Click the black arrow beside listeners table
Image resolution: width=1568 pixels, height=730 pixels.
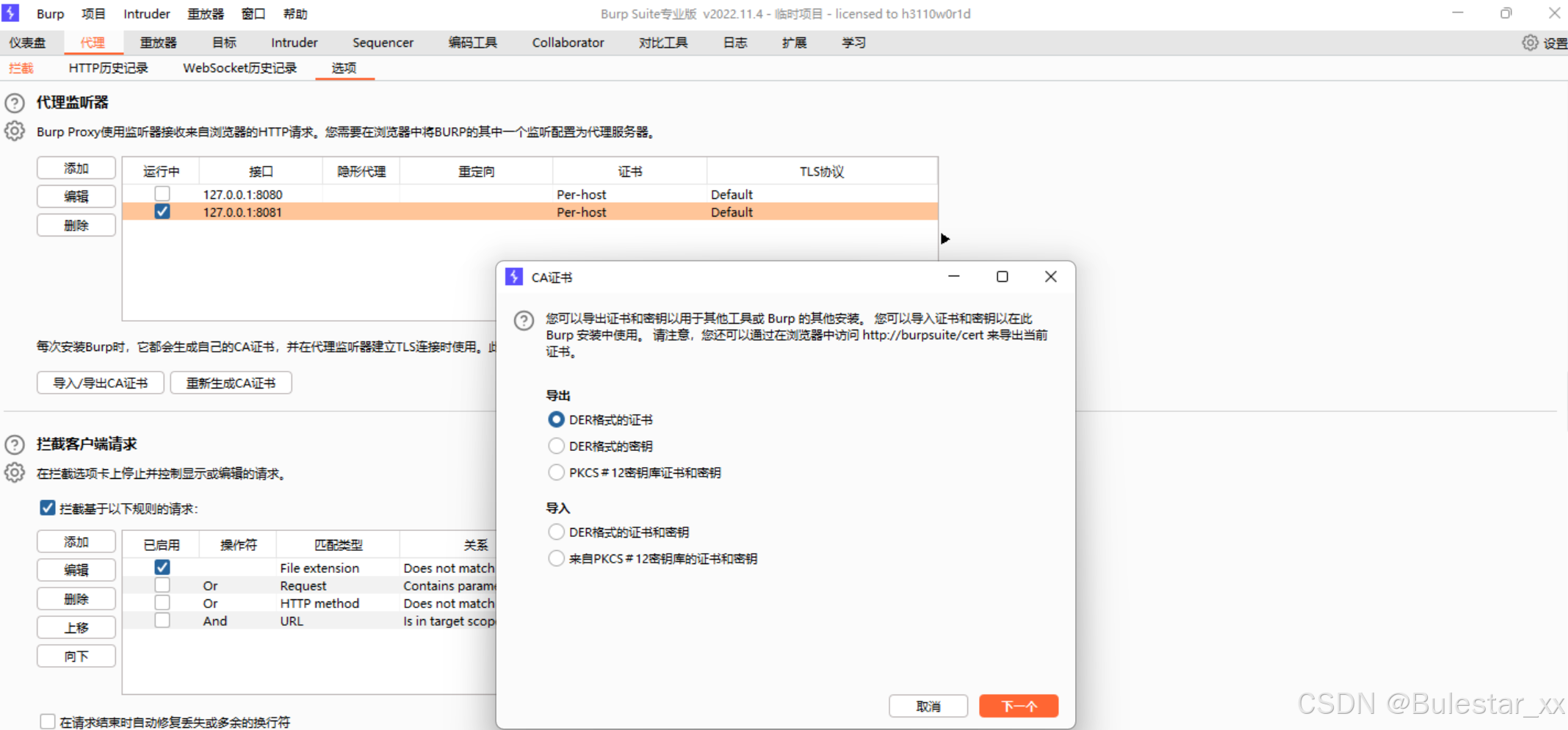[x=945, y=239]
